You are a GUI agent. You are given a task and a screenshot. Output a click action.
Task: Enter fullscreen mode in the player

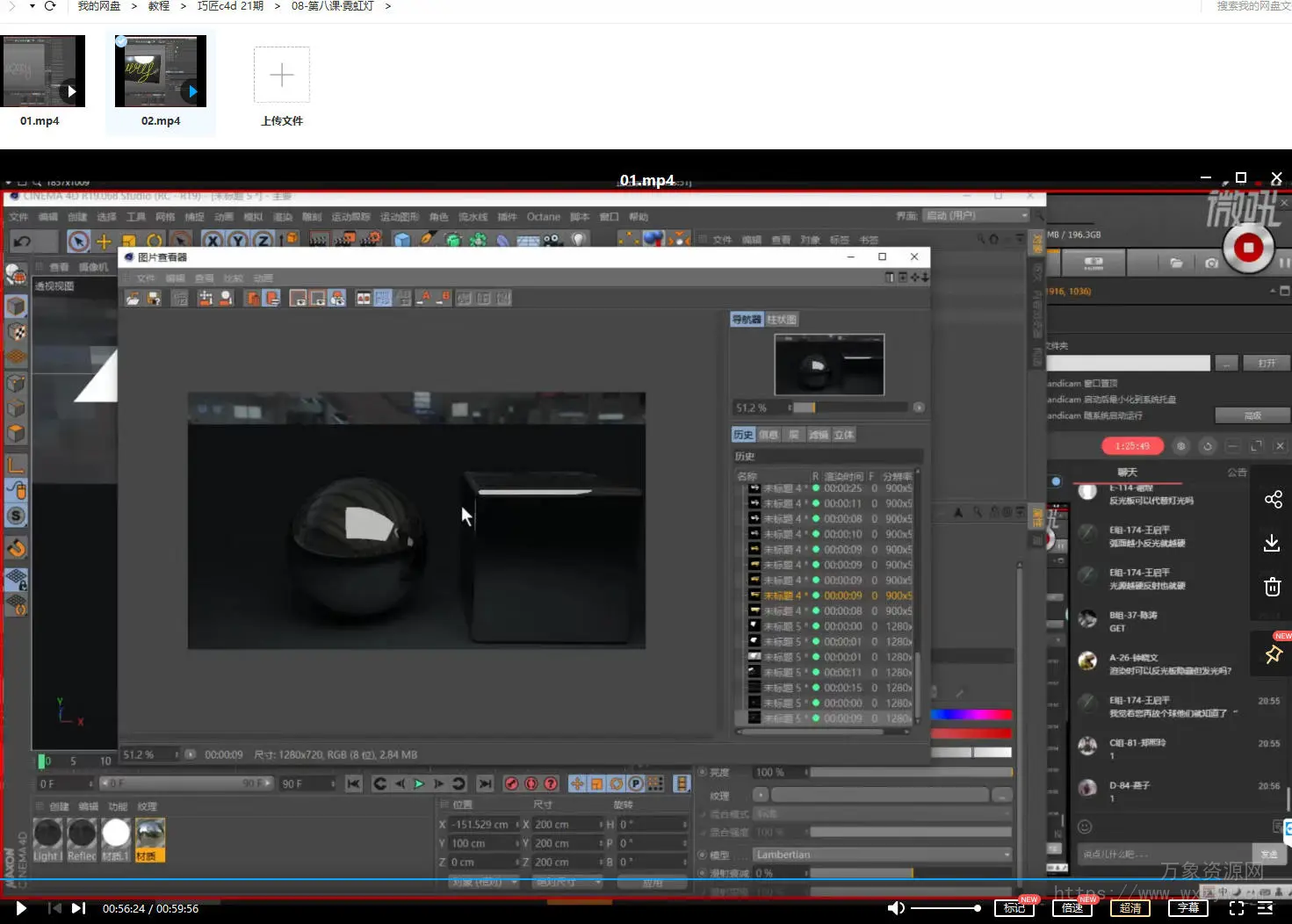point(1236,908)
